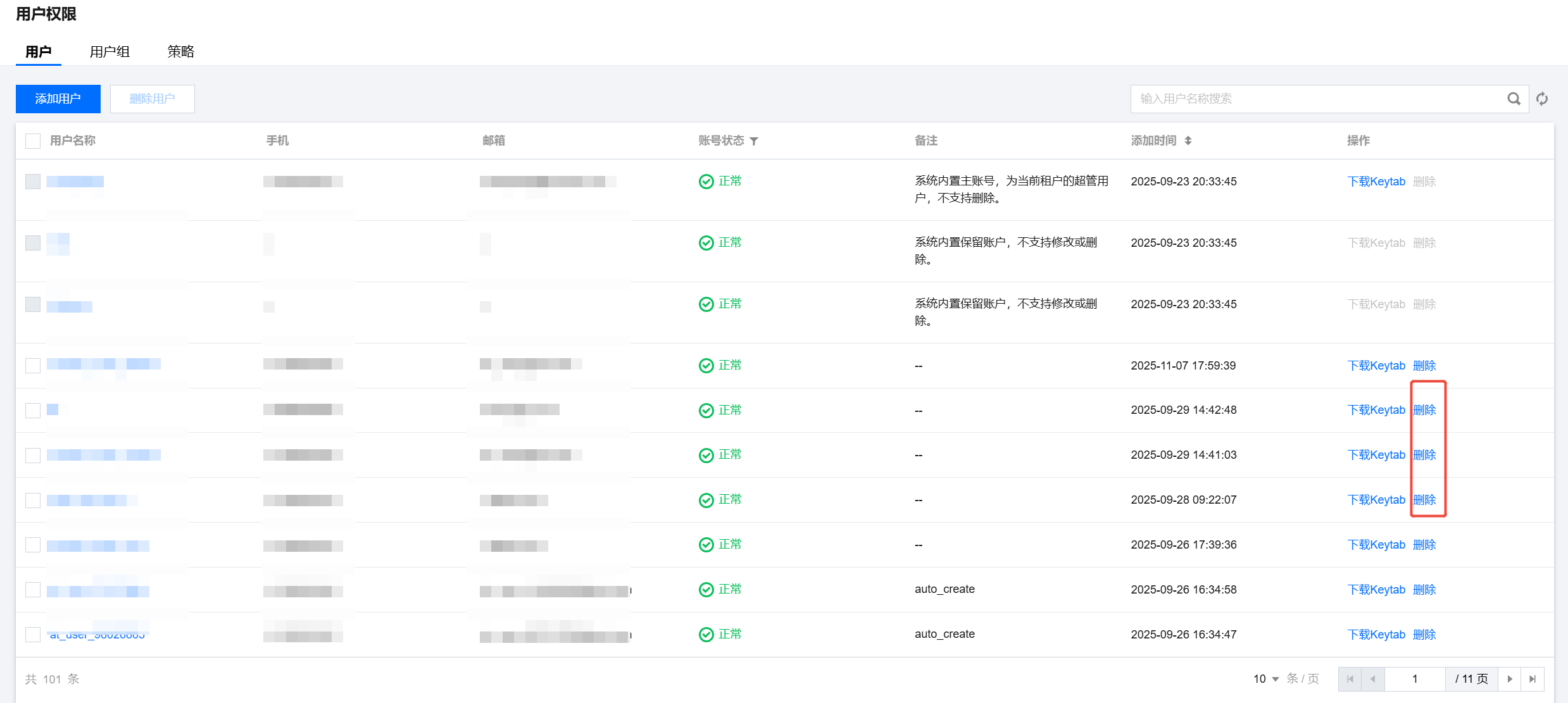The height and width of the screenshot is (703, 1568).
Task: Check the user added 2025-11-07 17:59:39
Action: pos(33,366)
